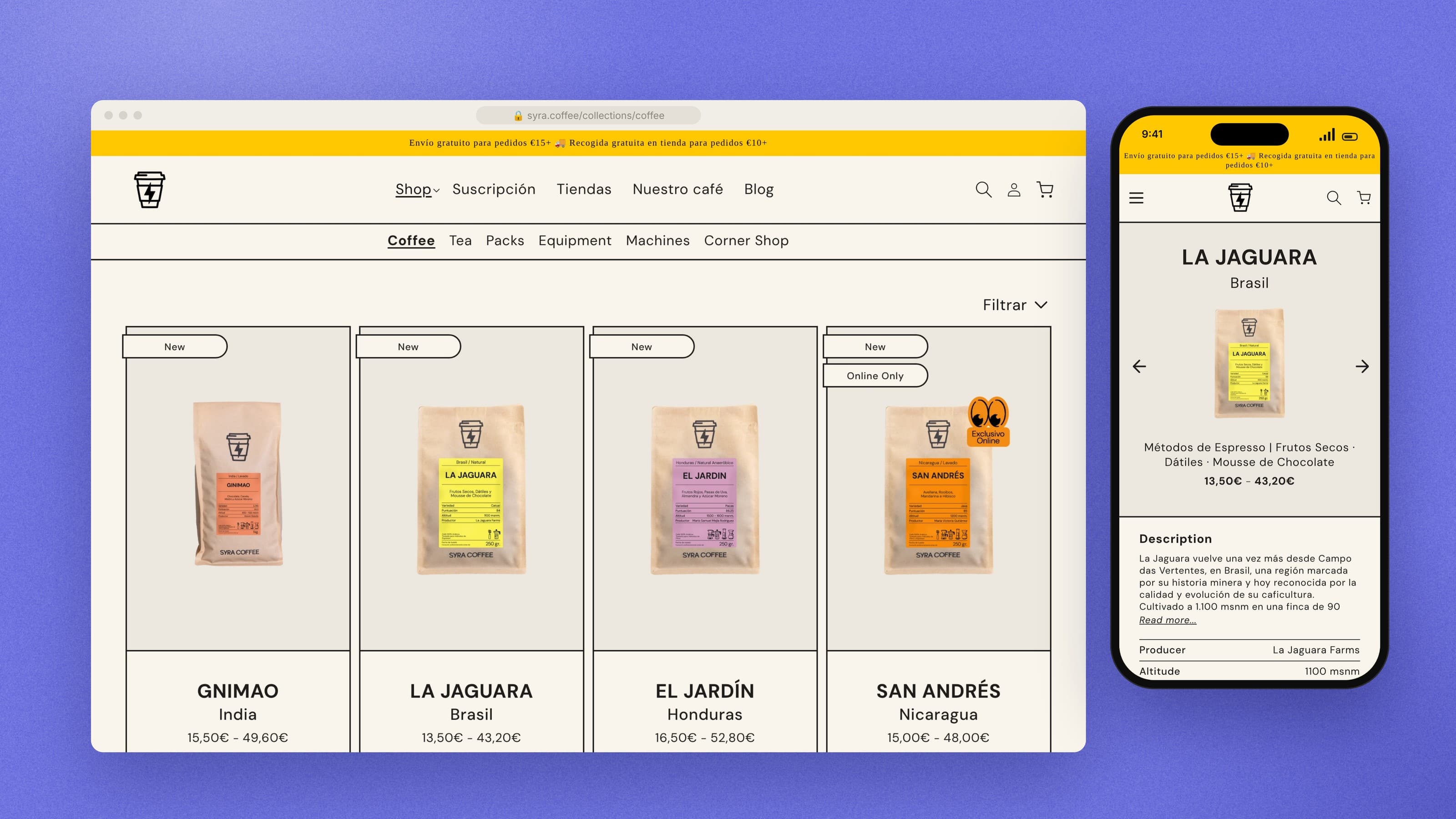The width and height of the screenshot is (1456, 819).
Task: Open the desktop shopping cart icon
Action: click(x=1045, y=189)
